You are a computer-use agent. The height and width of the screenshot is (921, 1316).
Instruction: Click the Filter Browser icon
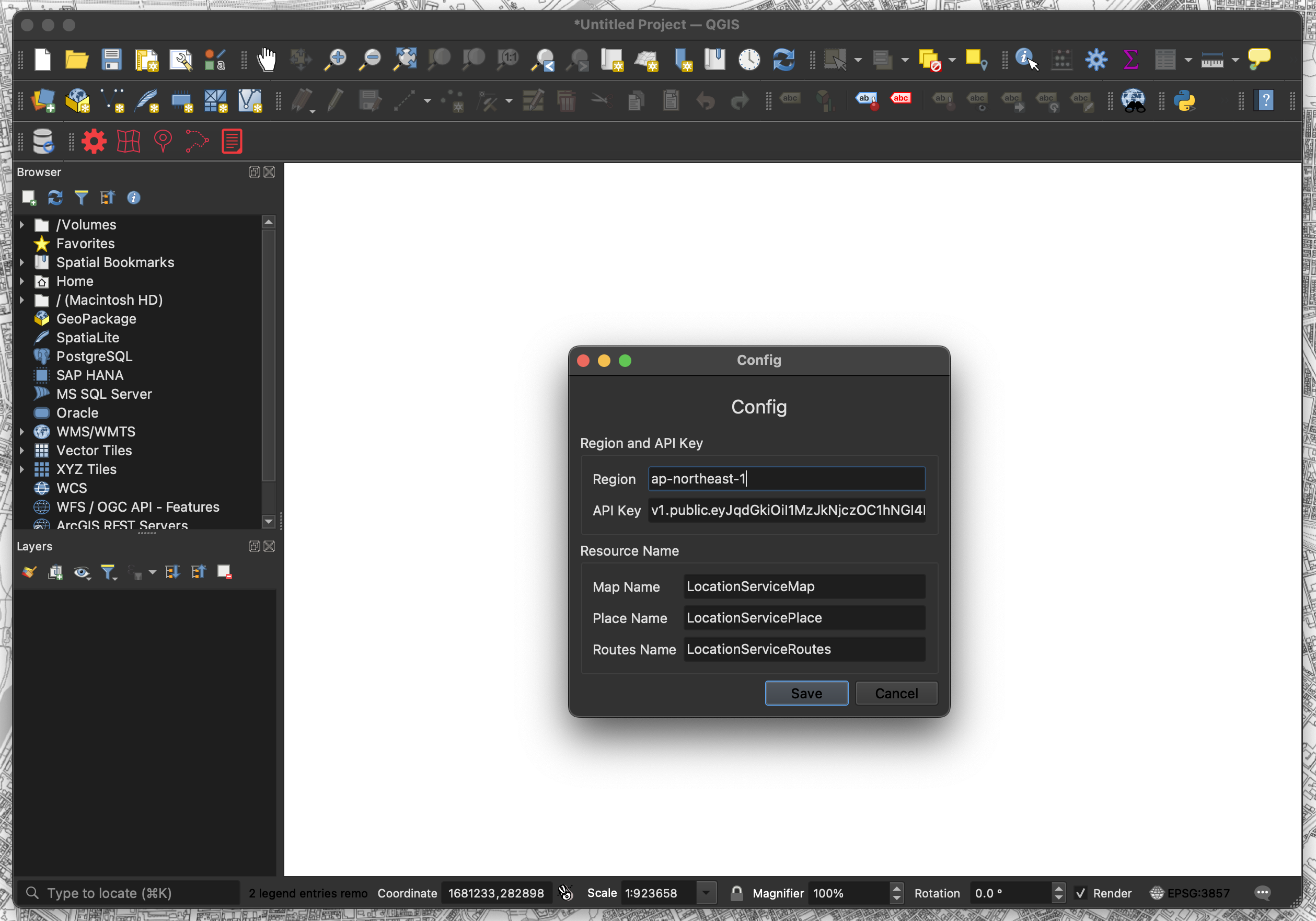point(79,197)
